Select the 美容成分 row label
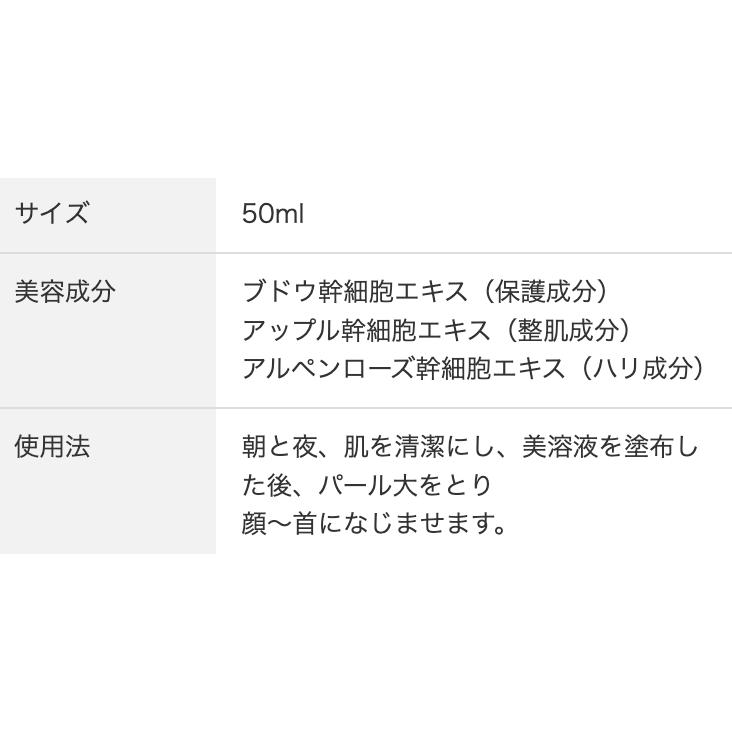 coord(65,292)
